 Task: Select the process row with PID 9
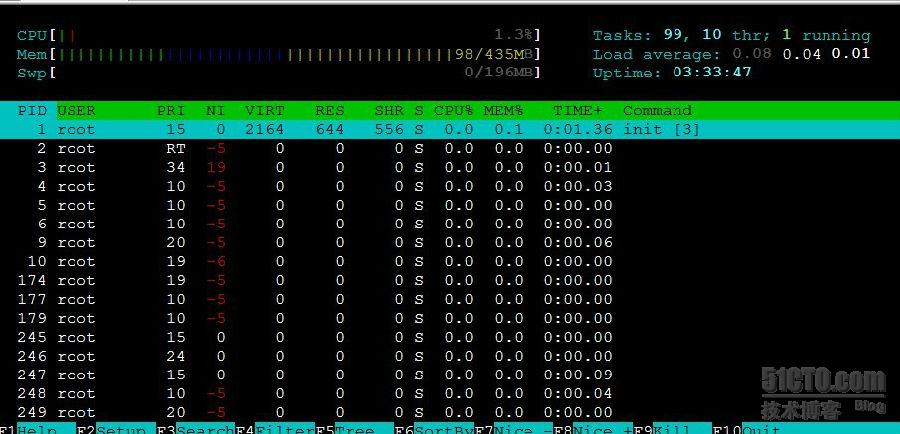[x=450, y=243]
